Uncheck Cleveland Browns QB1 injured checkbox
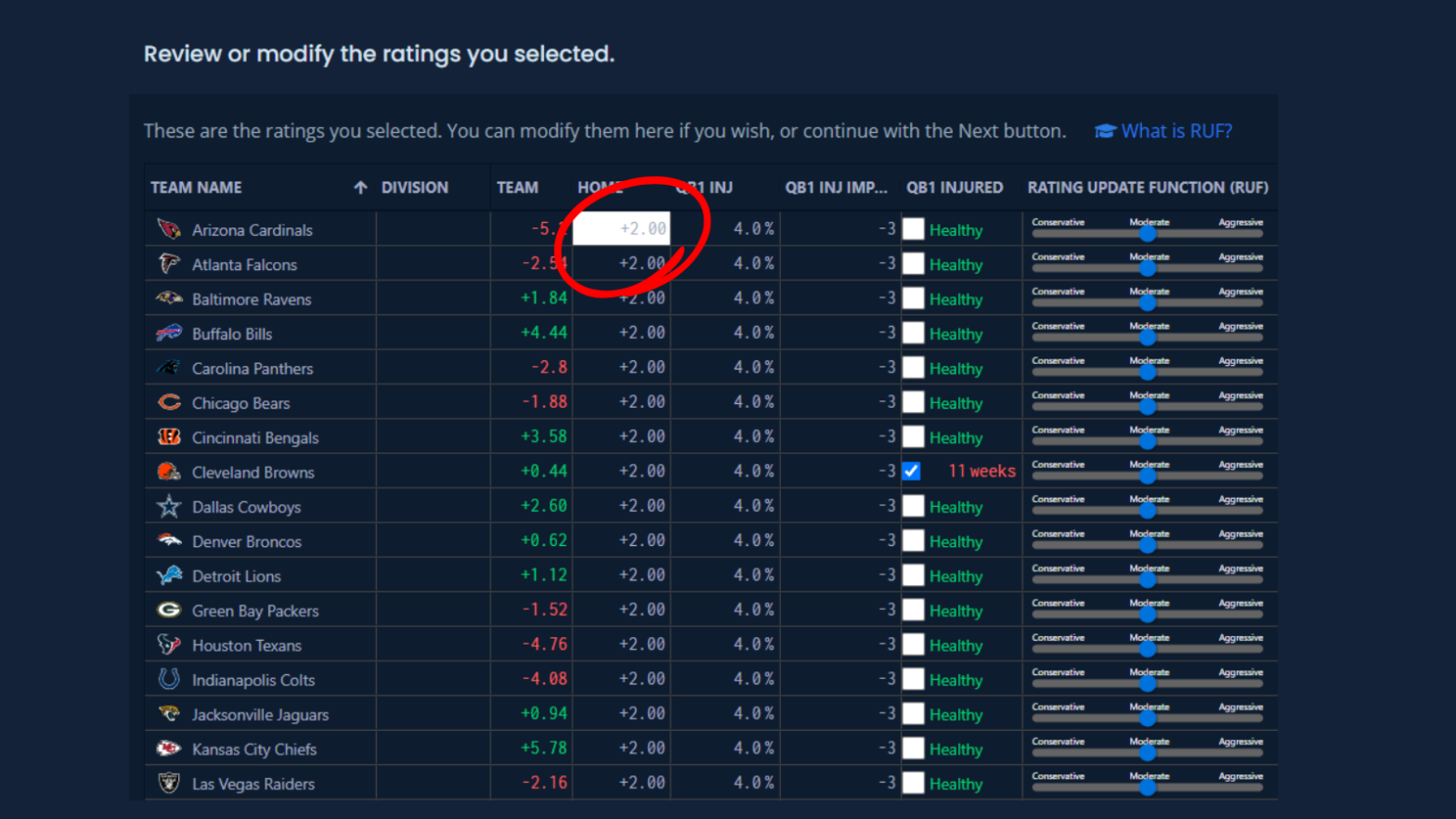The width and height of the screenshot is (1456, 819). [x=913, y=472]
